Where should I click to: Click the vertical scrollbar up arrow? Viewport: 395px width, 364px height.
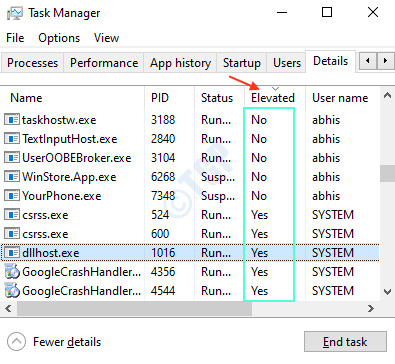pyautogui.click(x=387, y=96)
